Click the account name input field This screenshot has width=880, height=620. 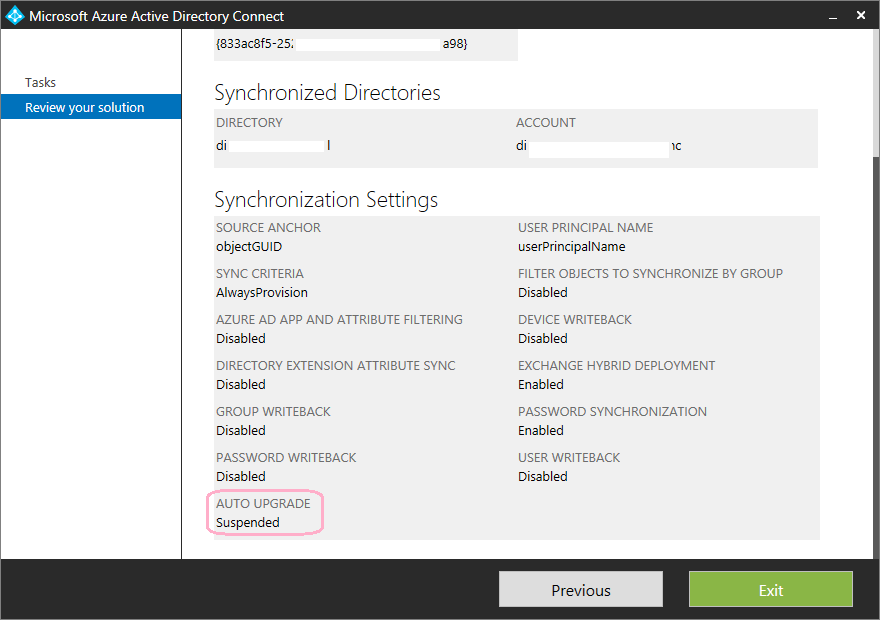tap(598, 148)
